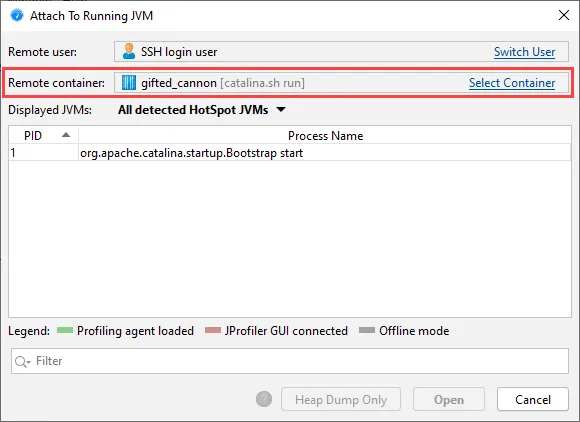The width and height of the screenshot is (580, 422).
Task: Click the green Profiling agent loaded swatch
Action: 65,330
